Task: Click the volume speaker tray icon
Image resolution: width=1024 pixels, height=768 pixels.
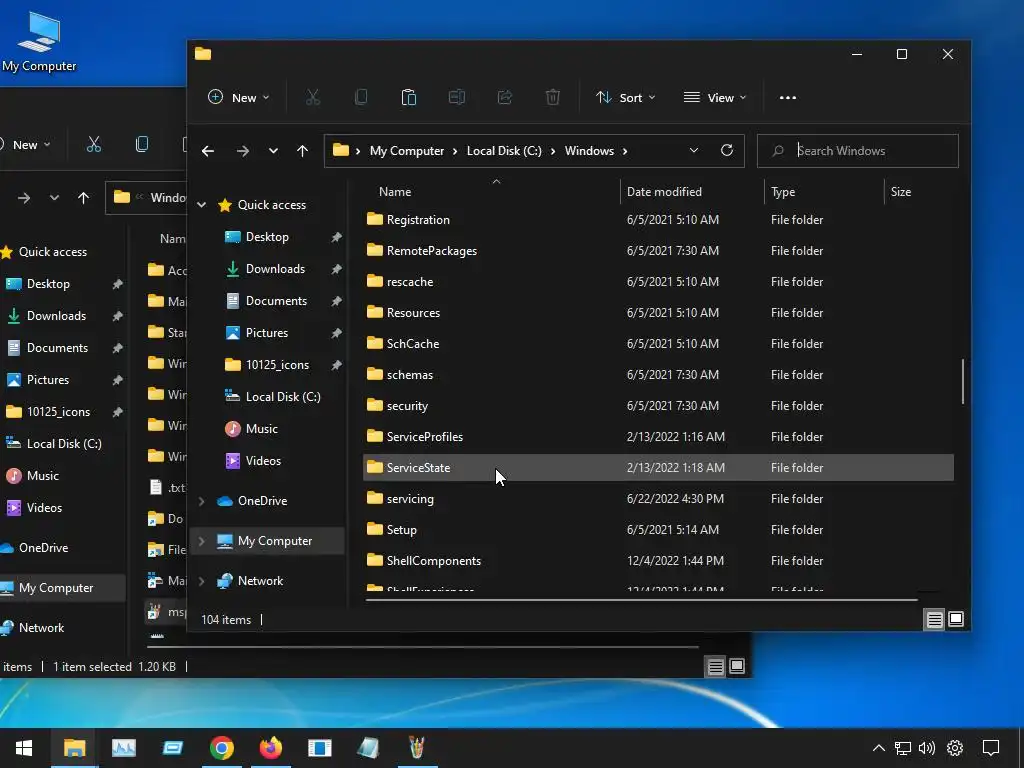Action: (927, 748)
